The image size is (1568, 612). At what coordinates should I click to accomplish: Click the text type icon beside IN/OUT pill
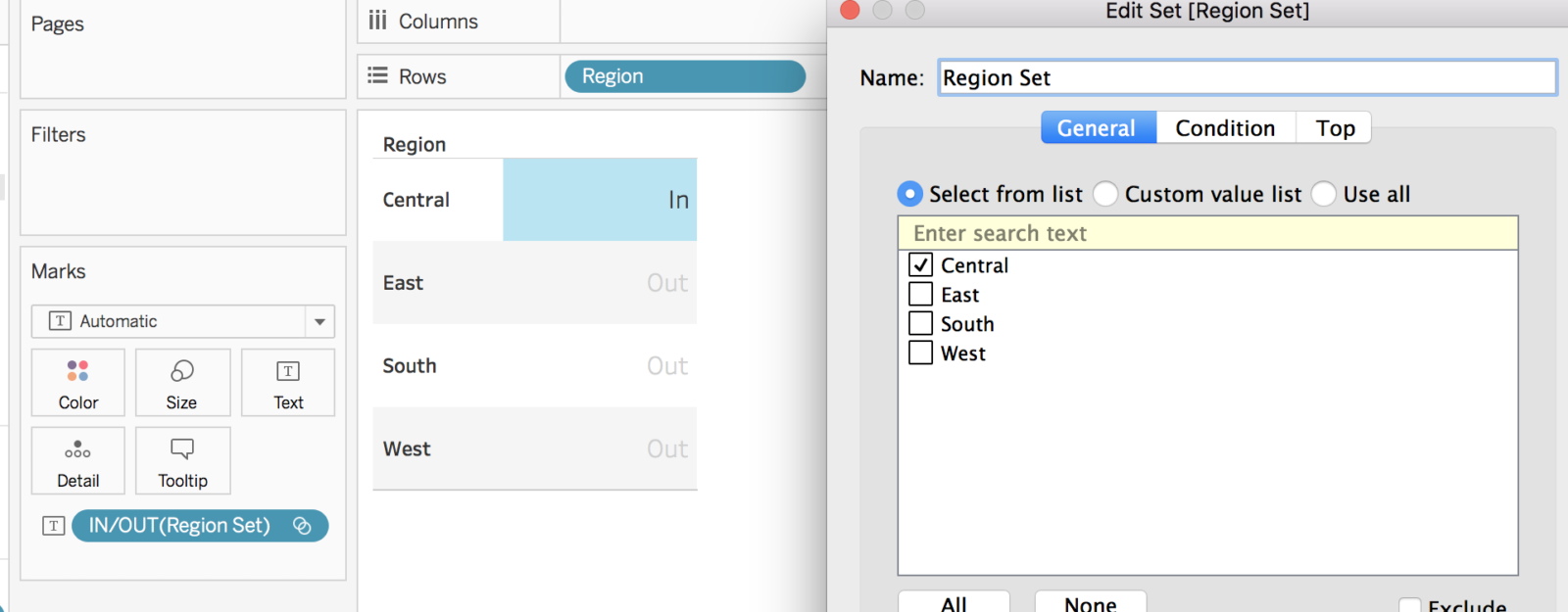tap(54, 526)
